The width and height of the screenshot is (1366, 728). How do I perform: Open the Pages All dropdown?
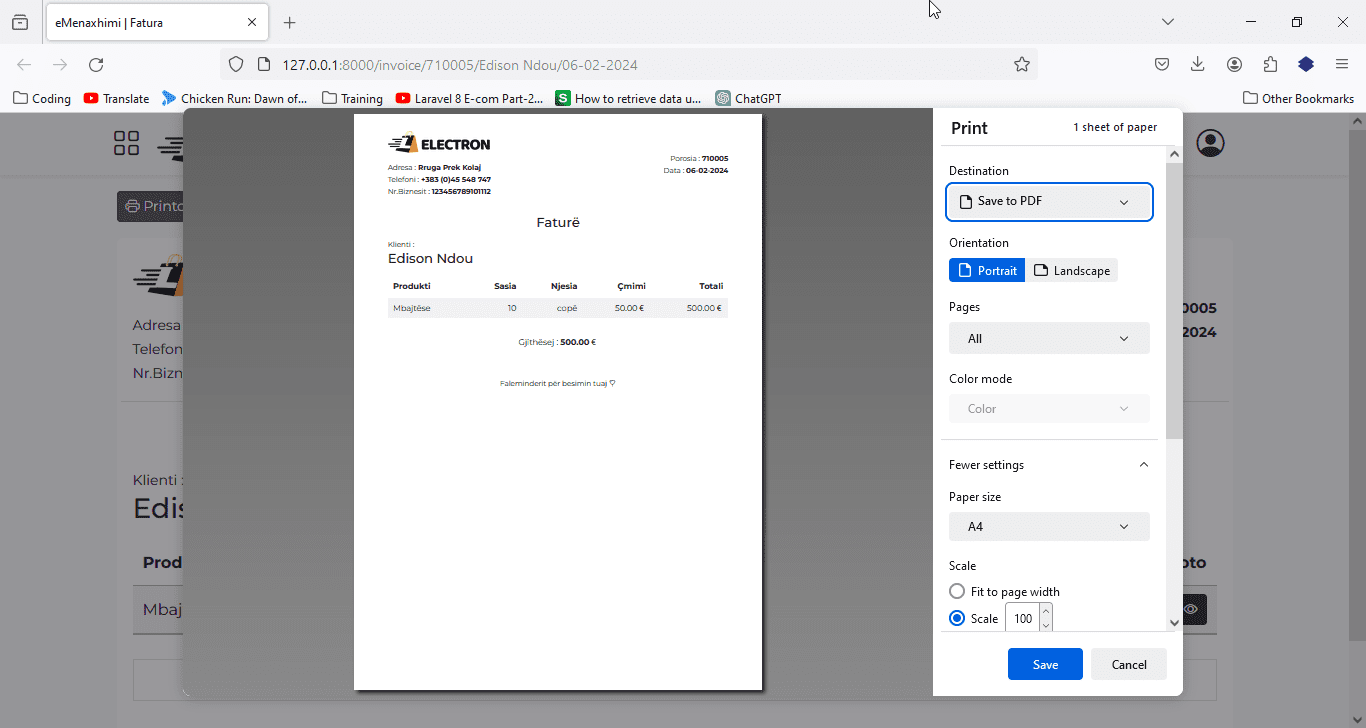pyautogui.click(x=1049, y=339)
